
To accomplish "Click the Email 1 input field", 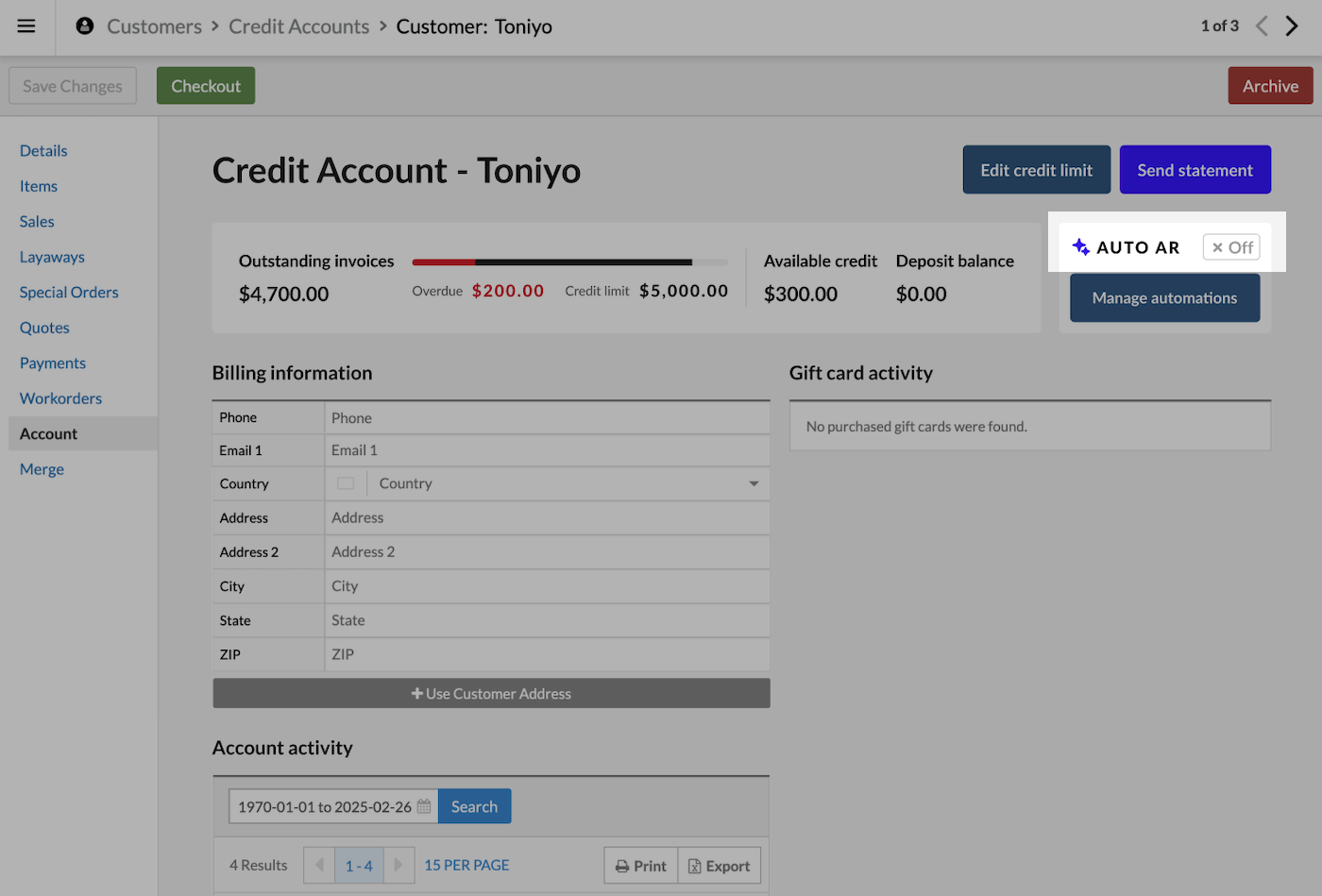I will pyautogui.click(x=547, y=450).
